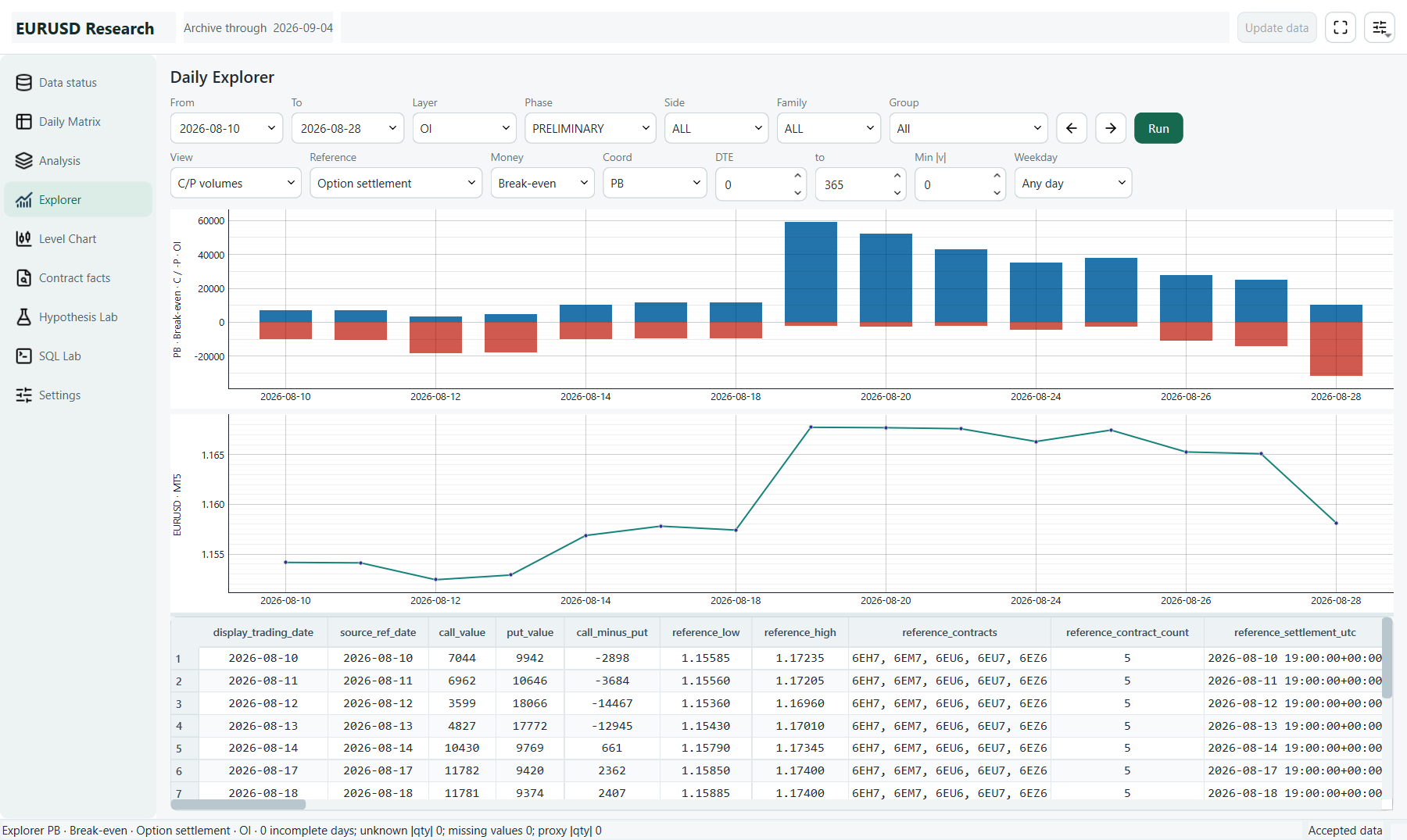Open the Group dropdown
The image size is (1407, 840).
(968, 128)
